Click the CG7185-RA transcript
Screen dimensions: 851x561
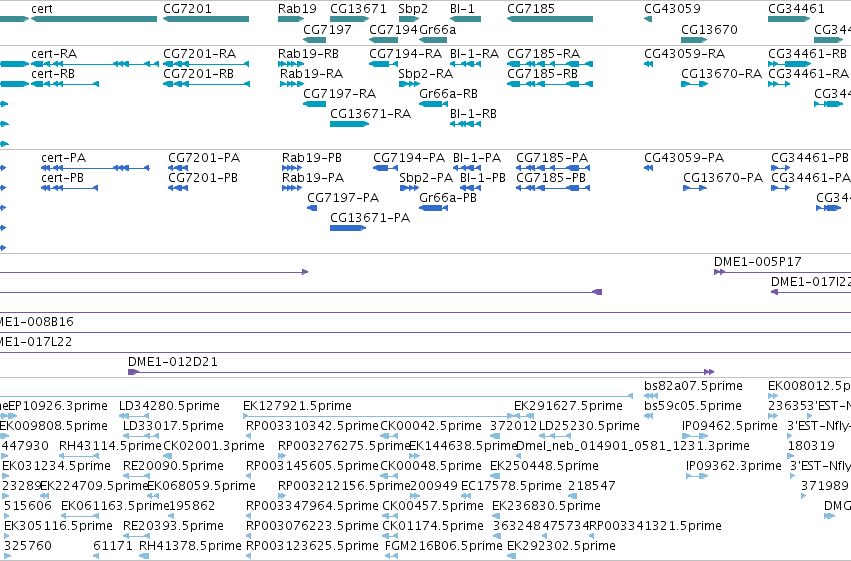click(x=550, y=64)
